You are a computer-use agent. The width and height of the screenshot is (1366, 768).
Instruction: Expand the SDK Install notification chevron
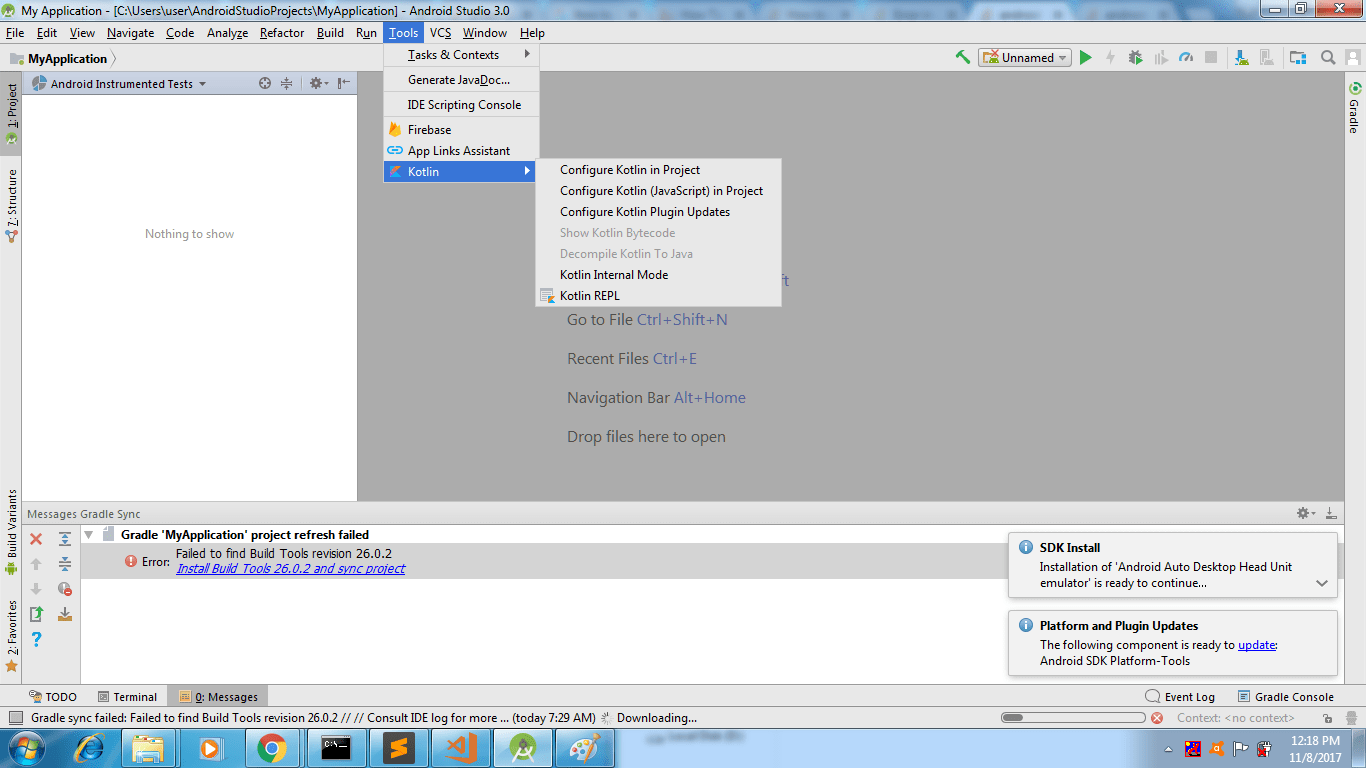pyautogui.click(x=1322, y=583)
